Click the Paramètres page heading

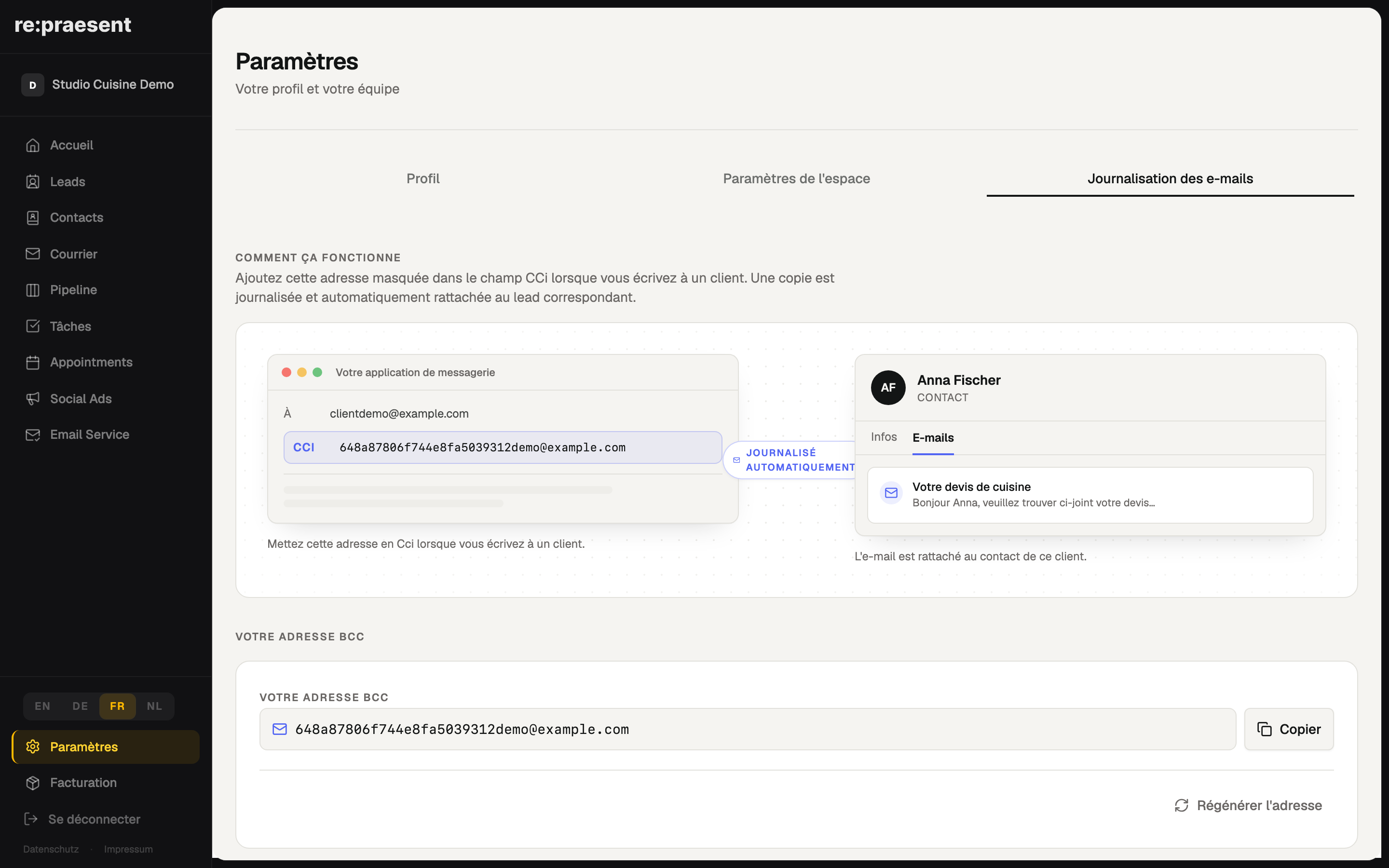pos(297,61)
